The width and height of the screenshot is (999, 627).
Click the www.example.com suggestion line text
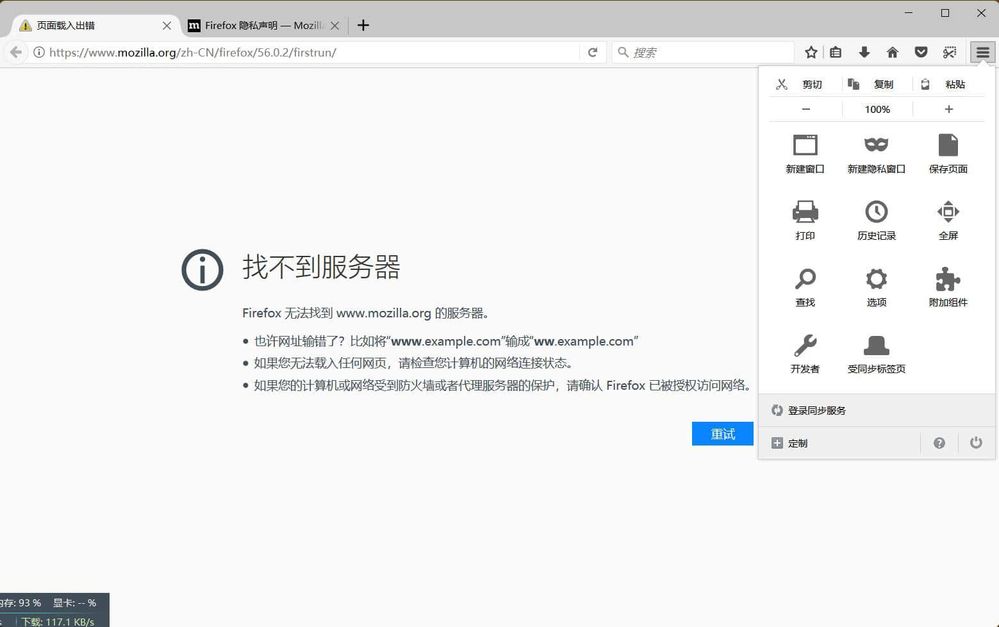(446, 341)
